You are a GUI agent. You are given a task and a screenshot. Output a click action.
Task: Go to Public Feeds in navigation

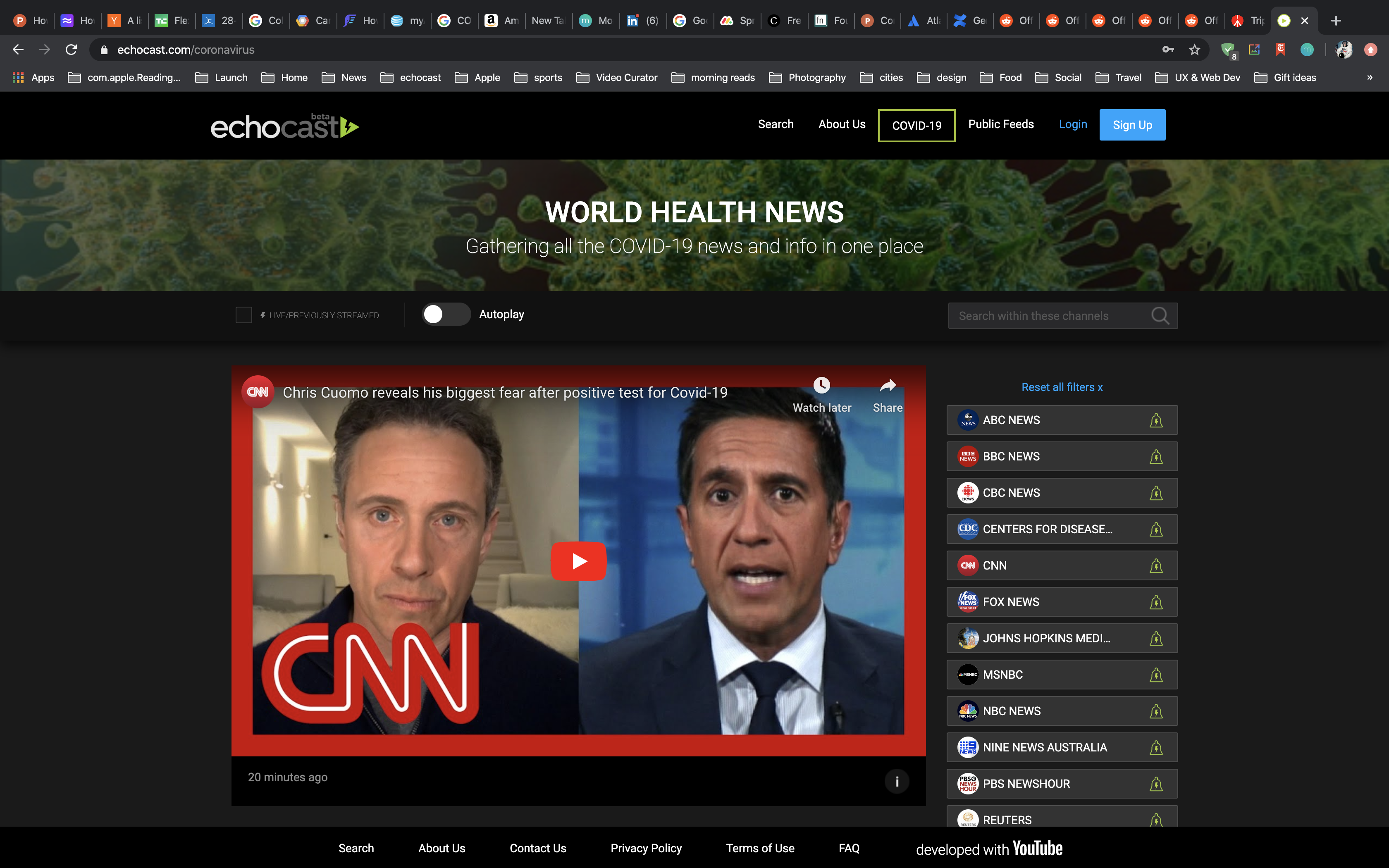(x=1000, y=124)
